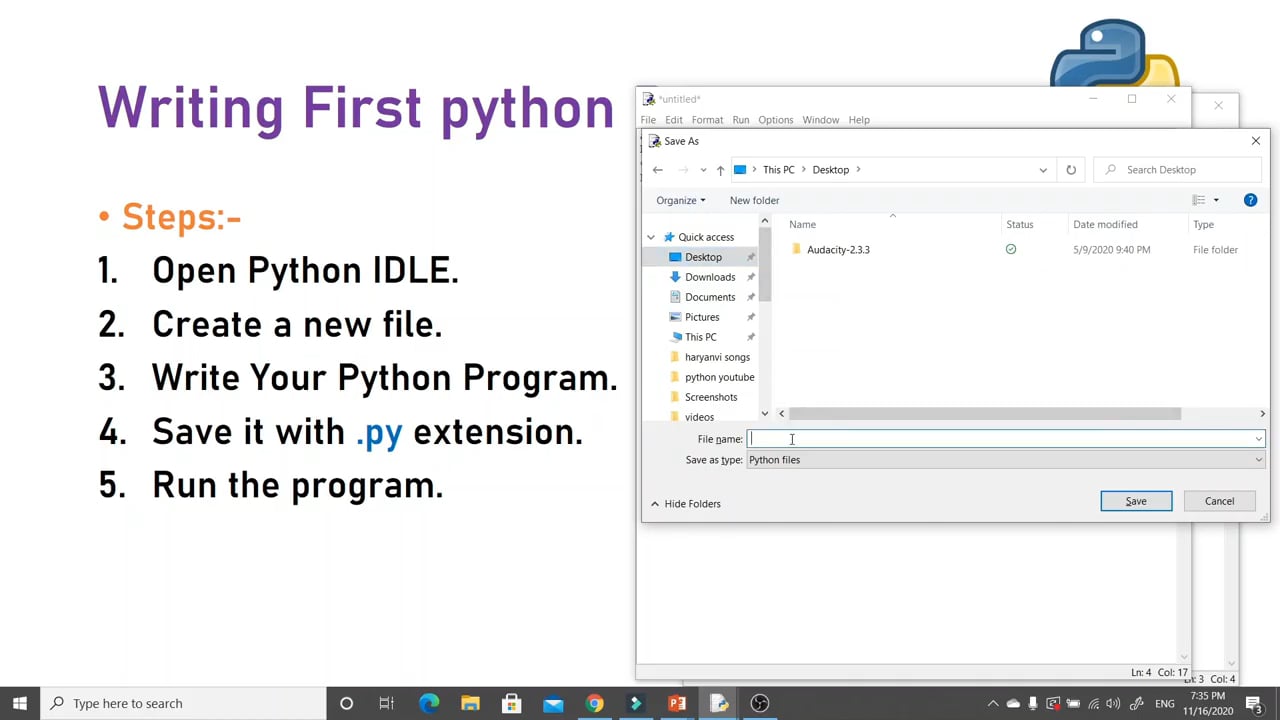This screenshot has height=720, width=1280.
Task: Create a New folder
Action: (754, 200)
